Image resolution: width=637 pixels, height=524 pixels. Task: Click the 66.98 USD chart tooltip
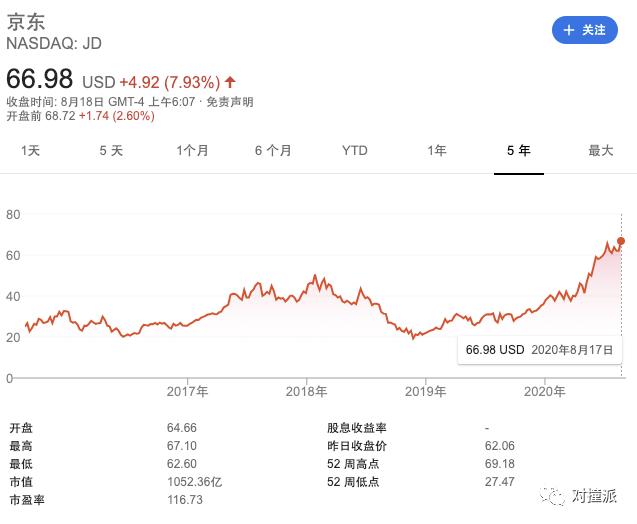click(x=540, y=350)
